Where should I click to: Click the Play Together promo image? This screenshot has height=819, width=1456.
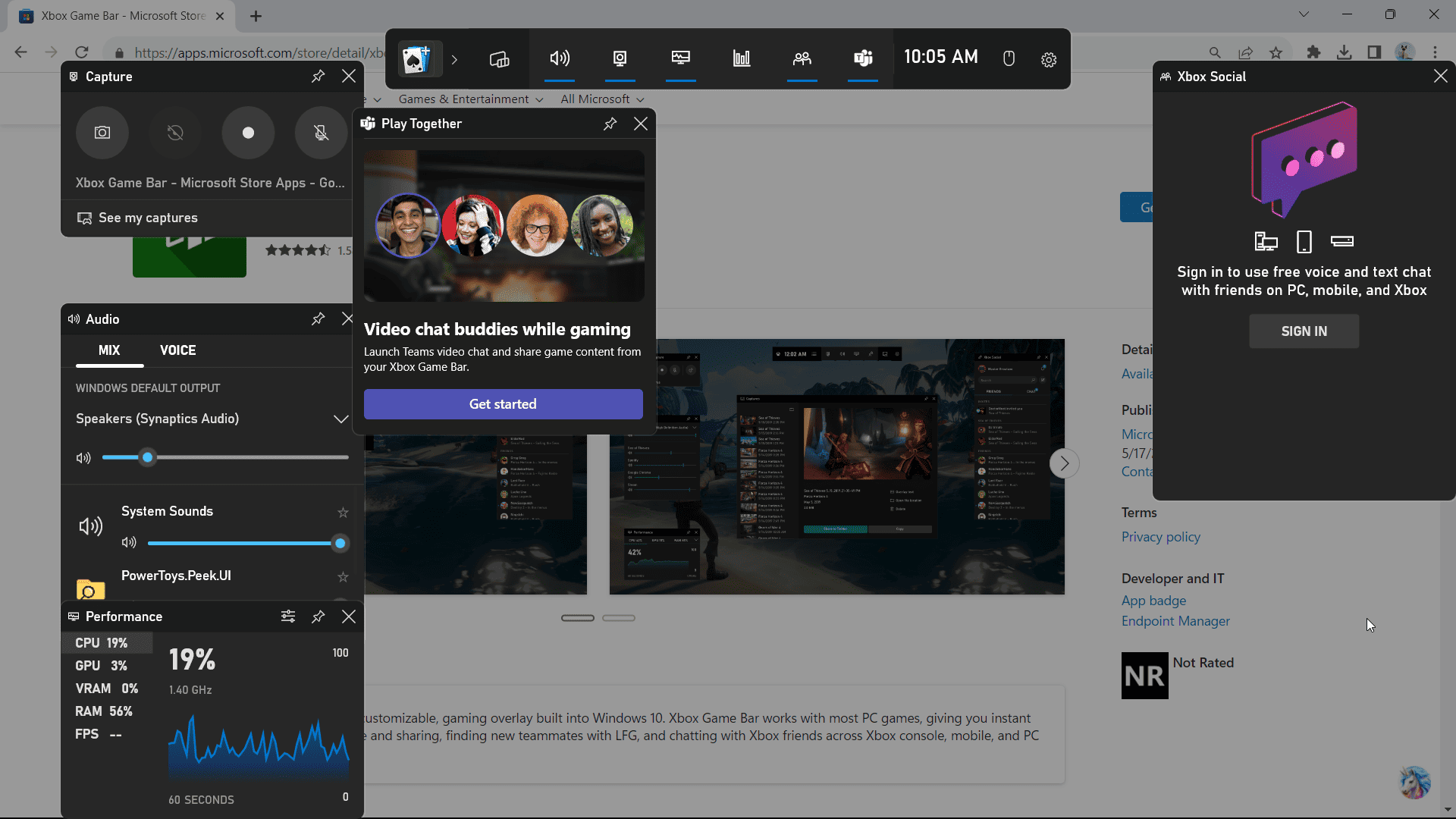[504, 226]
